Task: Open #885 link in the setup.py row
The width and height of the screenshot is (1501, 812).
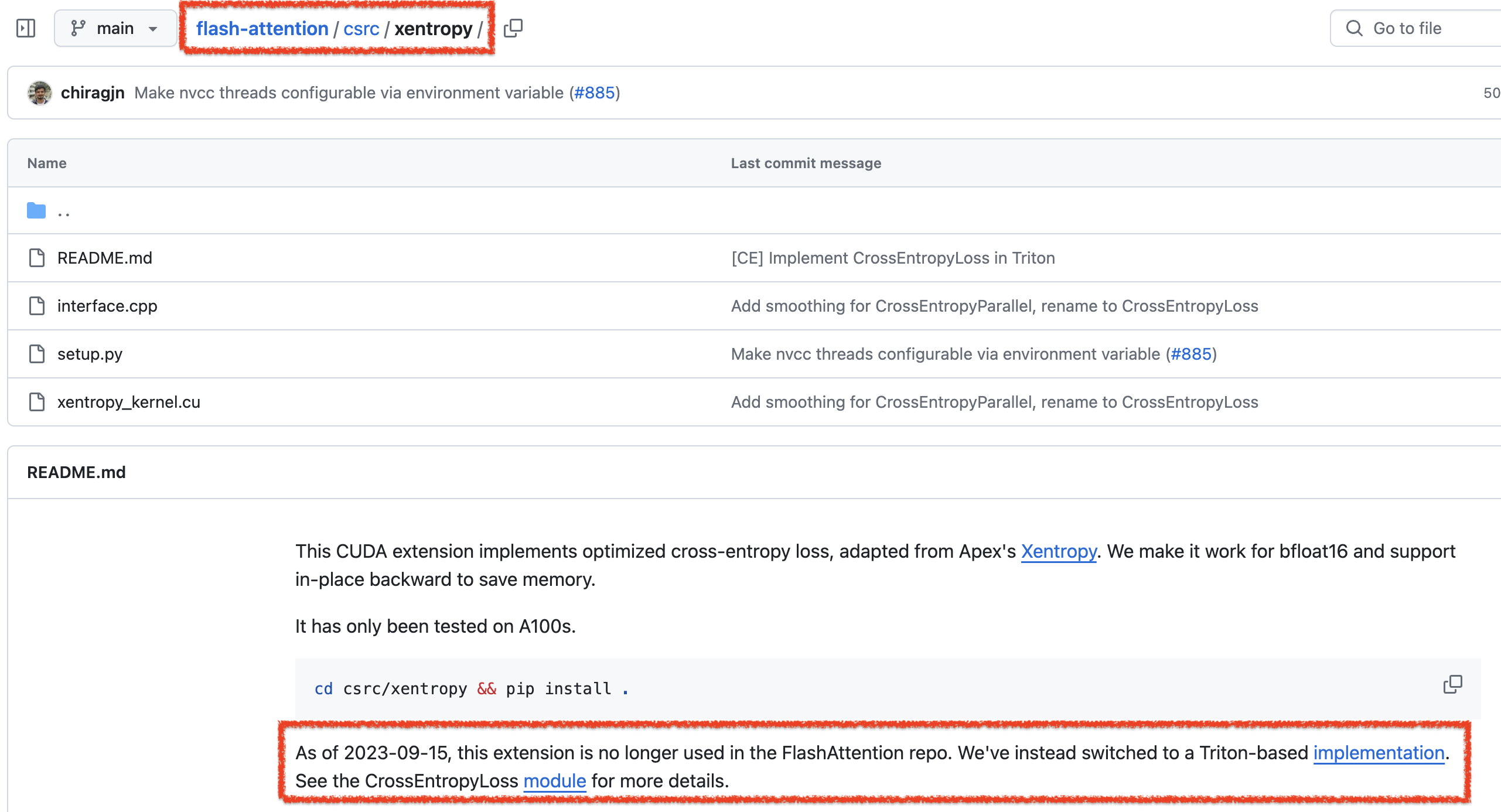Action: 1190,354
